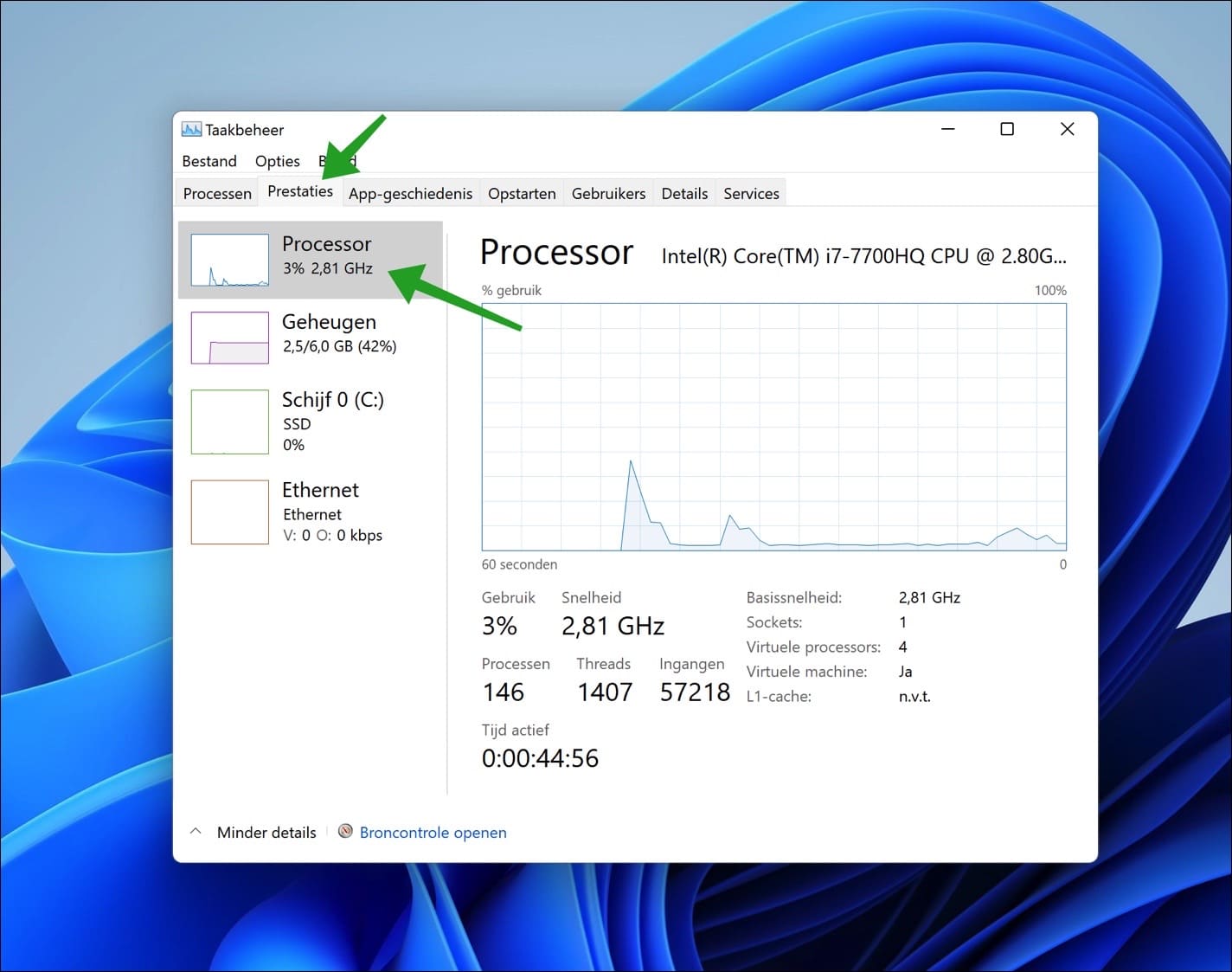Click the chevron beside Minder details
1232x972 pixels.
coord(196,830)
